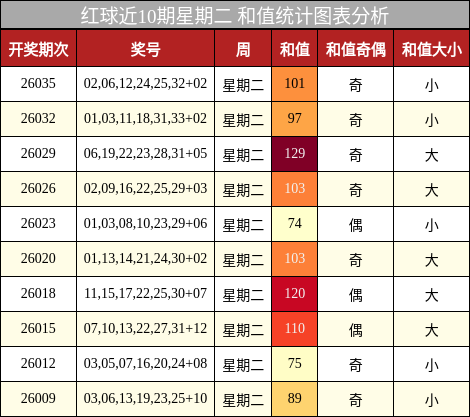
Task: Click sum value 103 in row 26020
Action: click(x=295, y=258)
